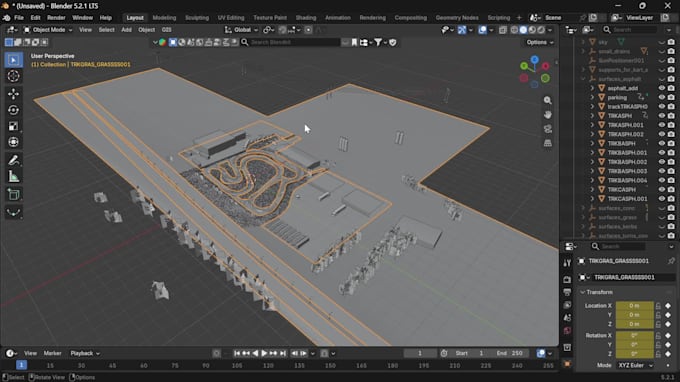
Task: Hide the parking object
Action: 662,97
